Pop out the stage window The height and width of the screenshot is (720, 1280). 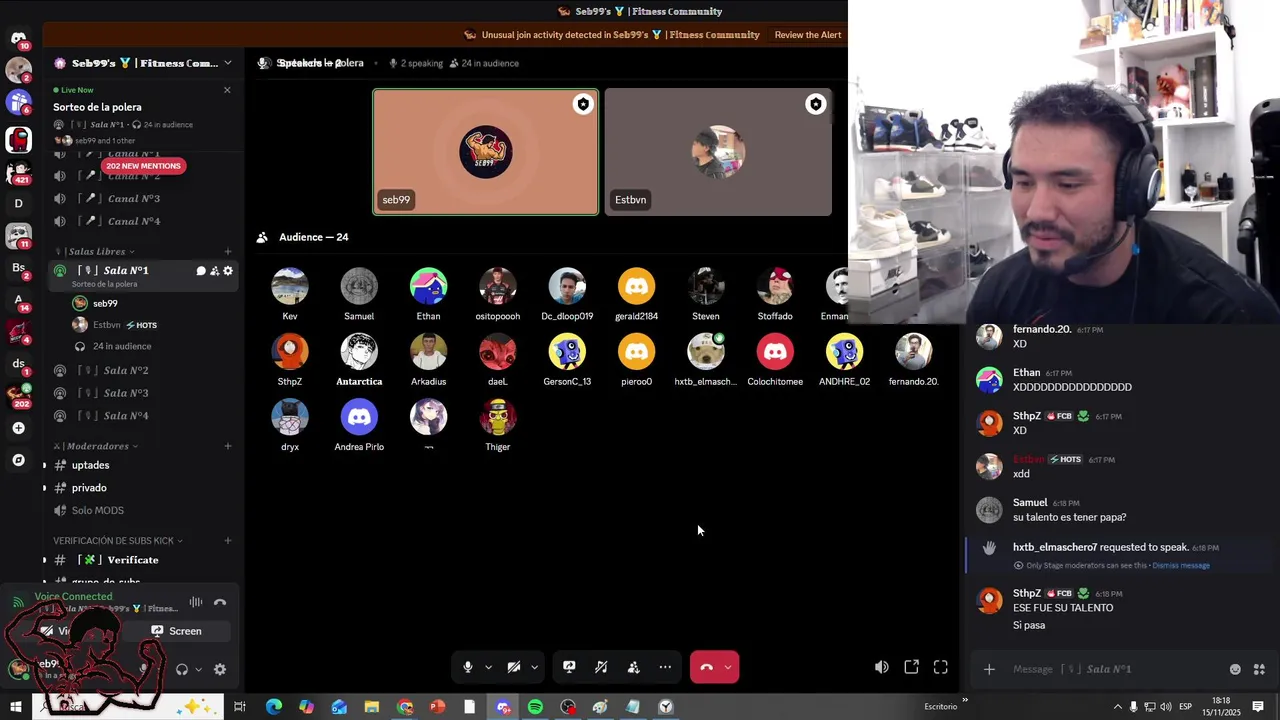(911, 667)
